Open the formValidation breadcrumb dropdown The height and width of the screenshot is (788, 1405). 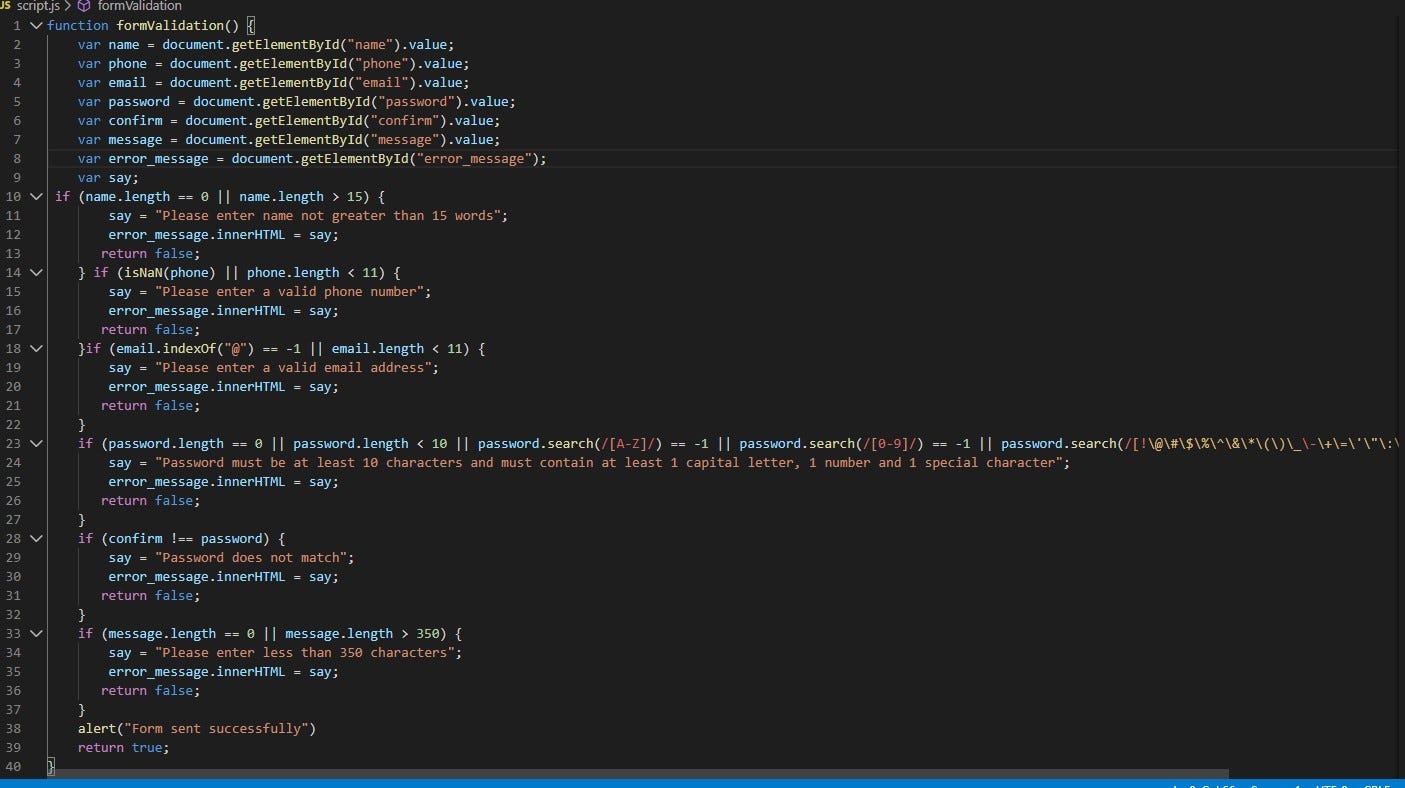pyautogui.click(x=138, y=5)
